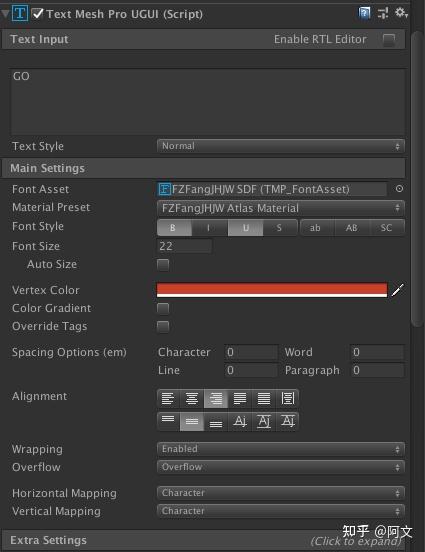Open the Horizontal Mapping dropdown
Screen dimensions: 425x552
281,493
